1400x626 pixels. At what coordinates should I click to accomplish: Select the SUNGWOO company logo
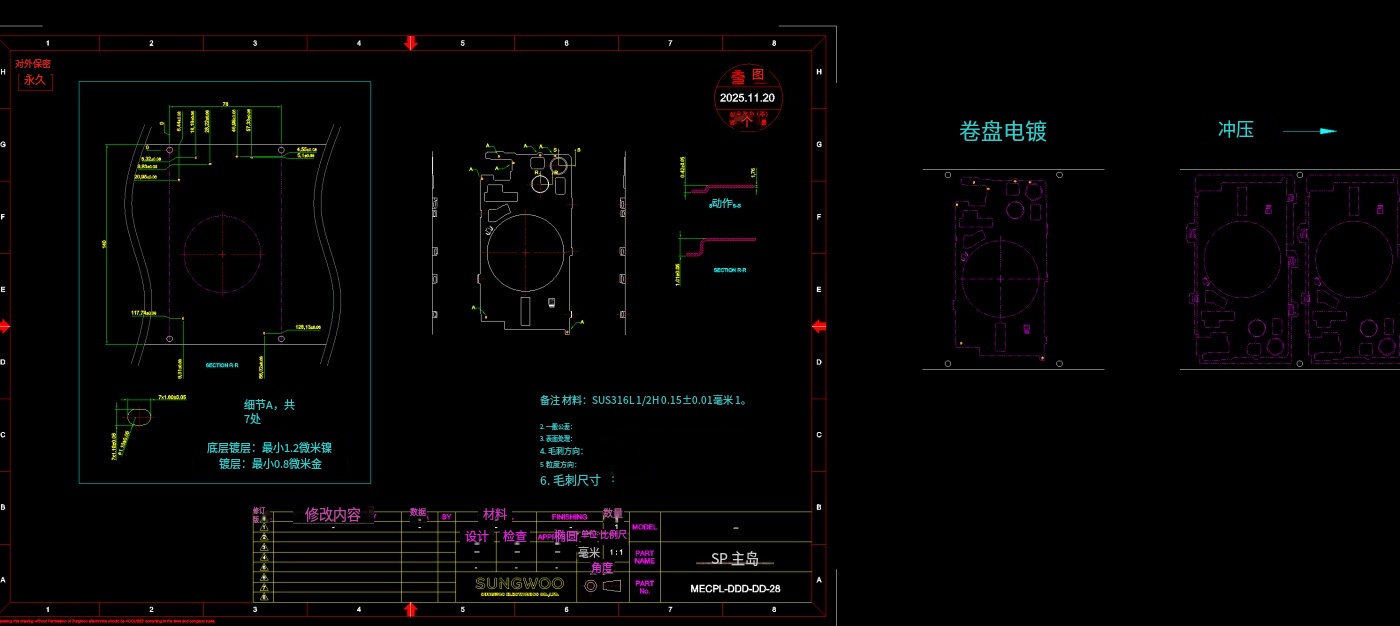point(519,584)
